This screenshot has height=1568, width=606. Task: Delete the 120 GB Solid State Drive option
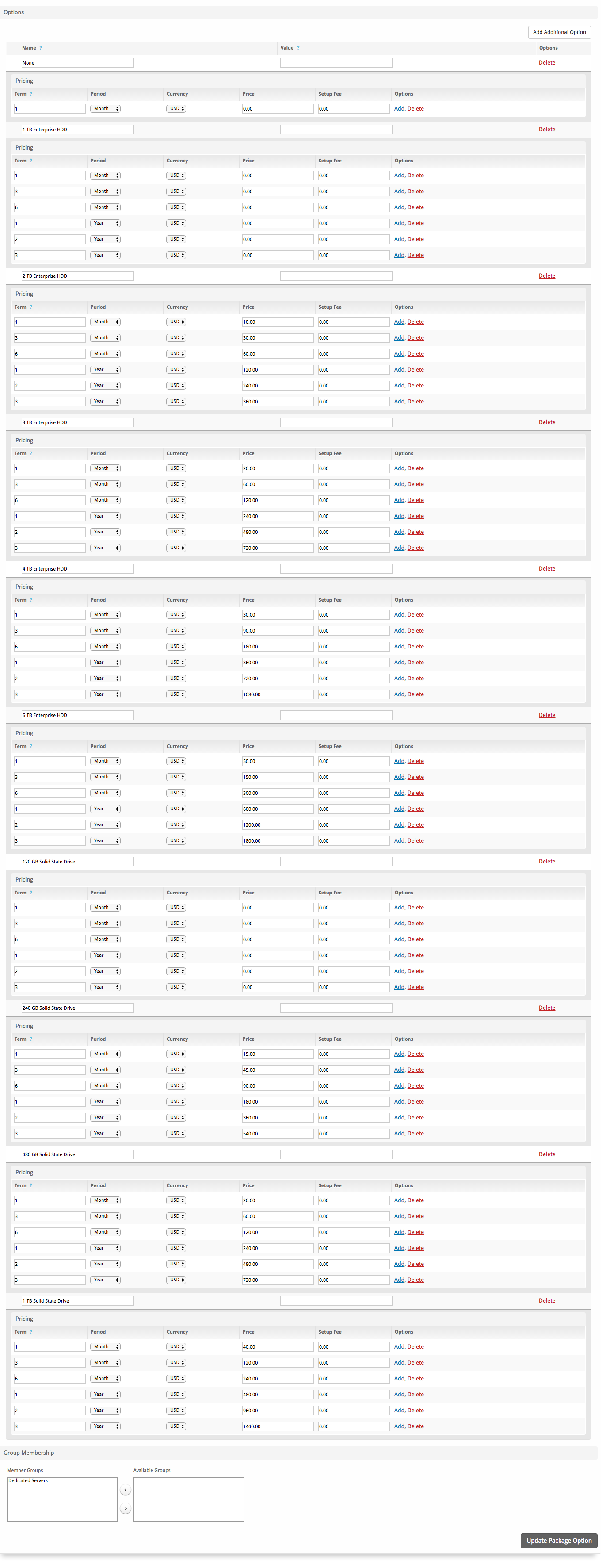[547, 862]
